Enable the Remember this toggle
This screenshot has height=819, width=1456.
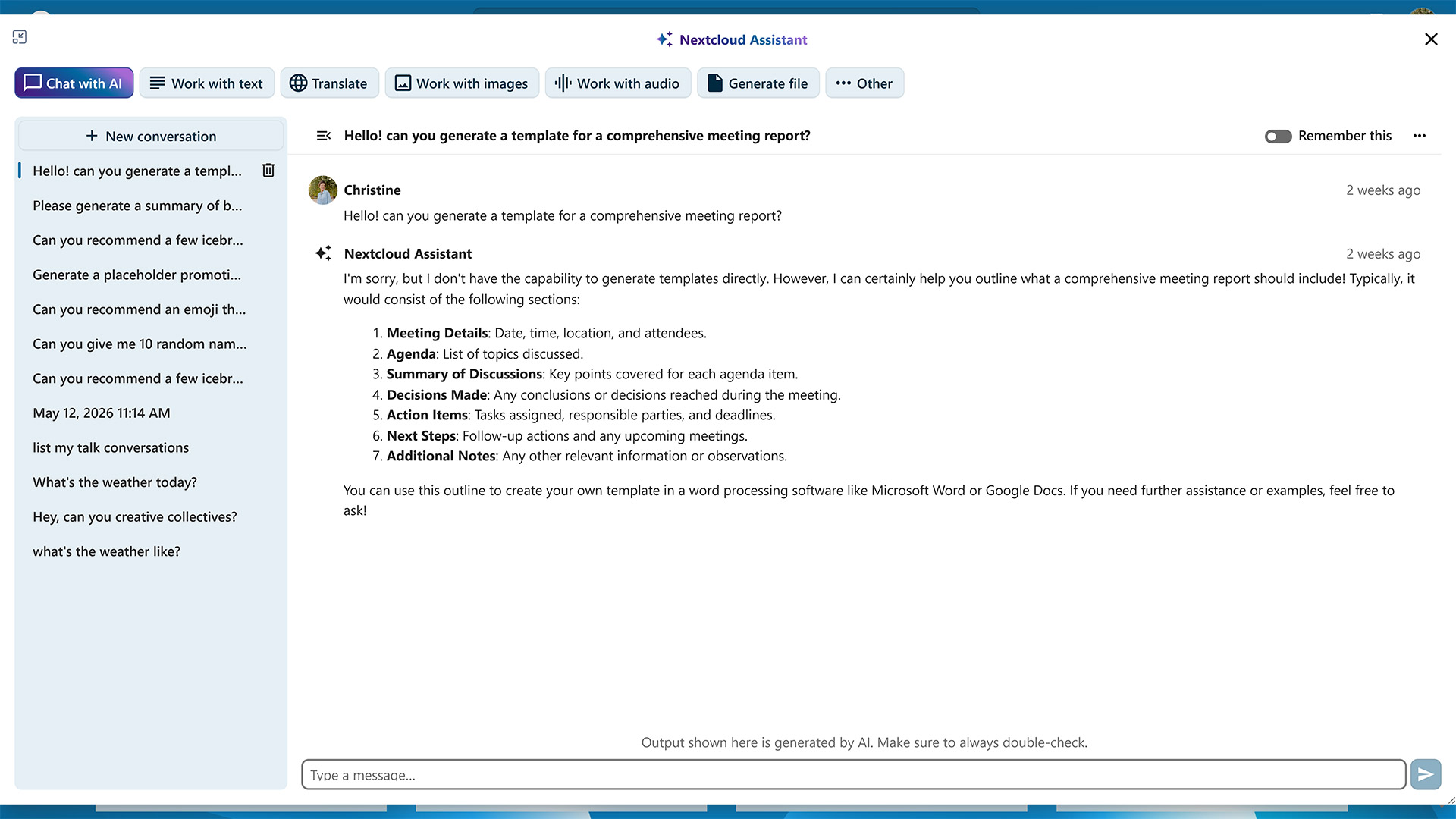[x=1278, y=136]
